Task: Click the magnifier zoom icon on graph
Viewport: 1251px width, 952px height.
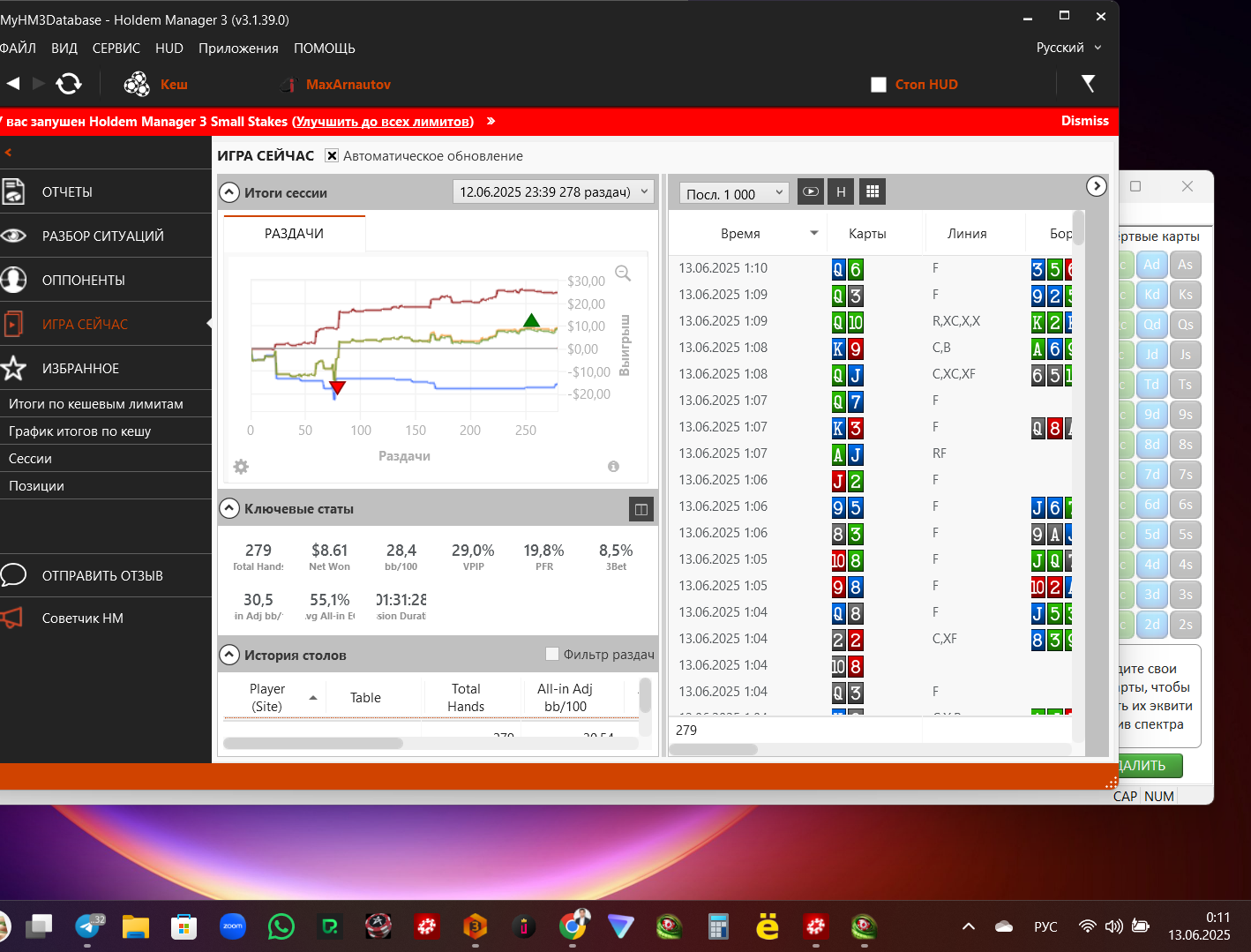Action: (623, 274)
